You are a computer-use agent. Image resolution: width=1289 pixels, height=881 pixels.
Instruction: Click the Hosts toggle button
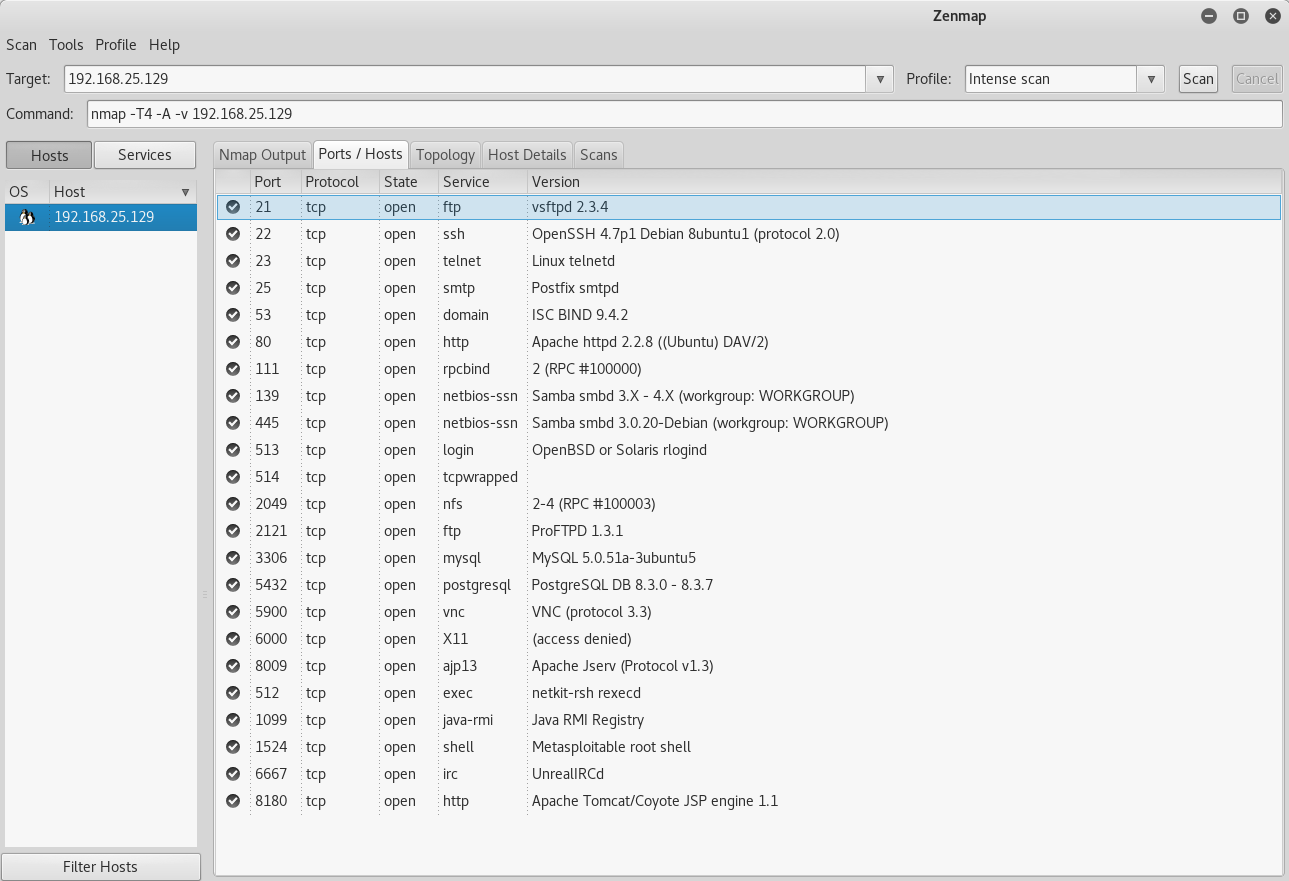click(49, 155)
